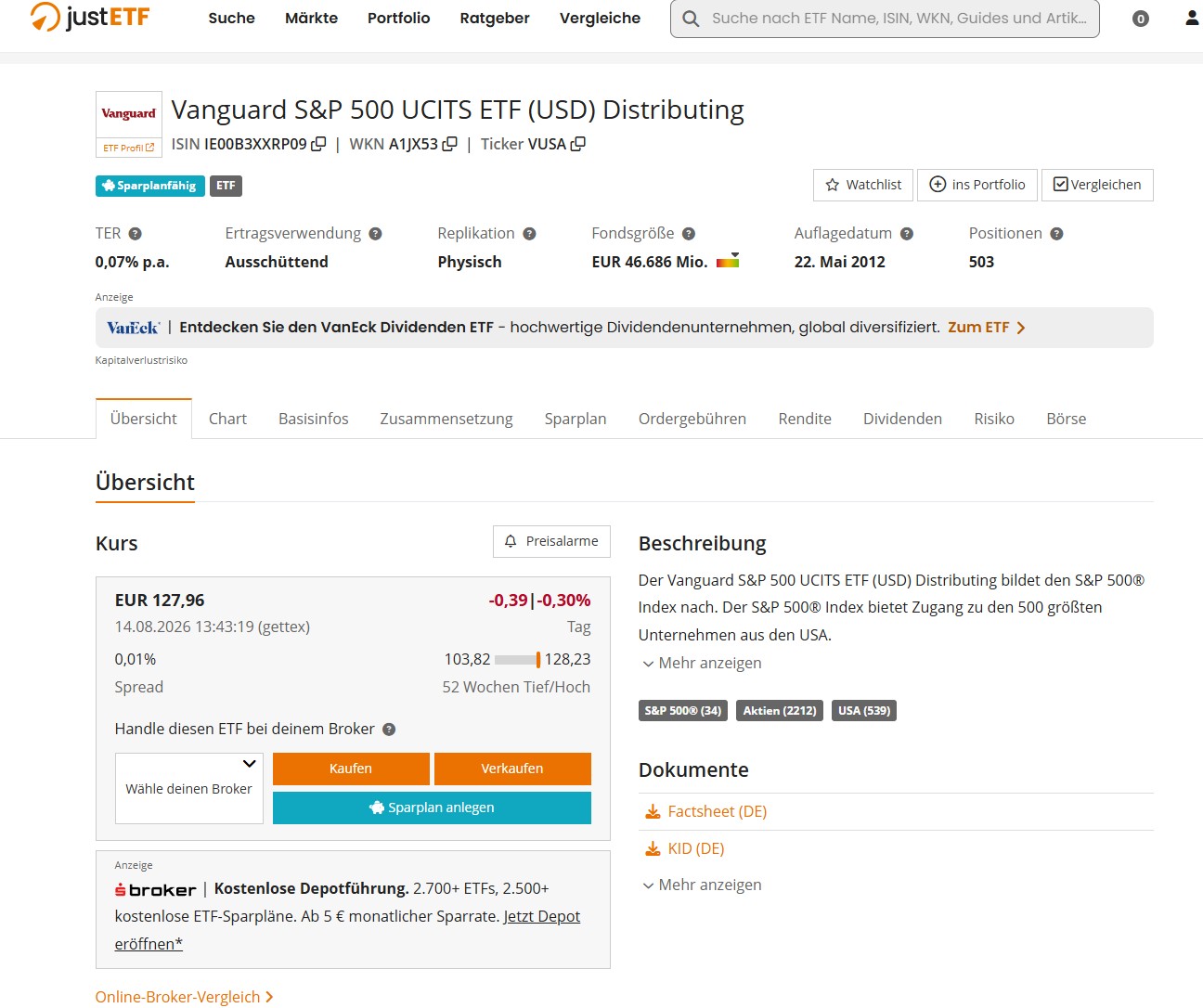Click the Ertragsverwendung help icon

(375, 234)
